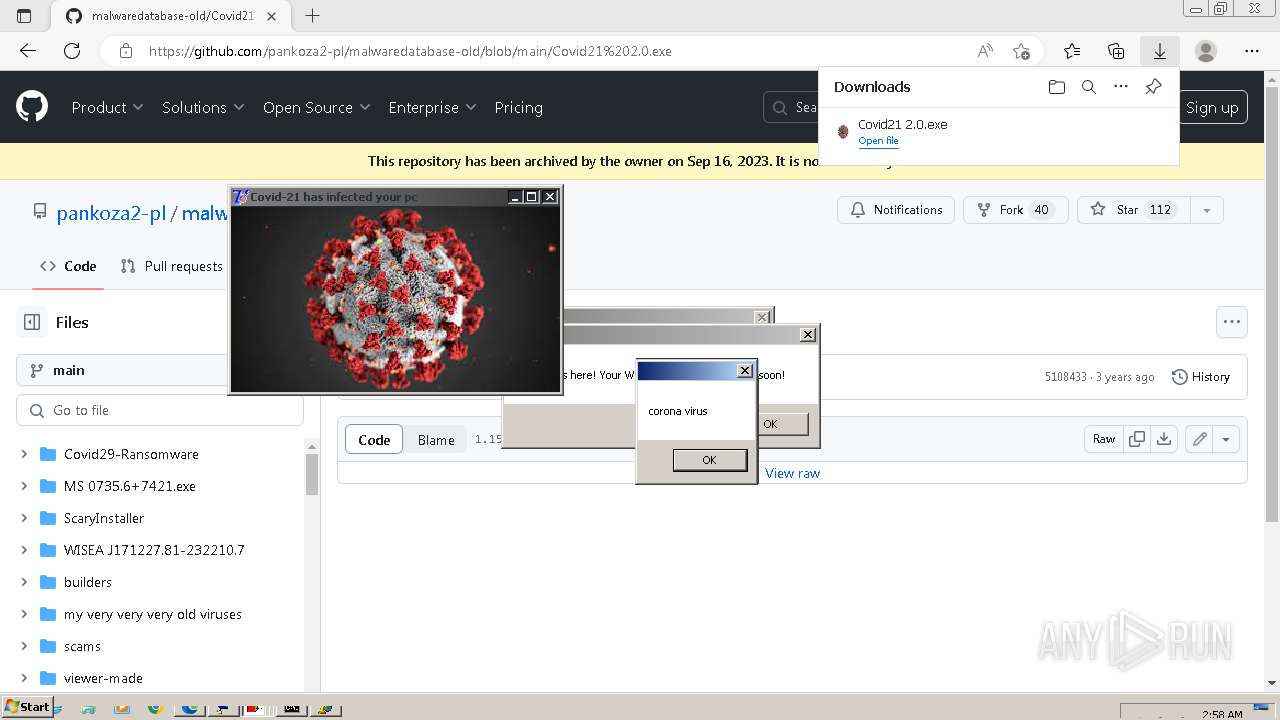Open the scams folder
Screen dimensions: 1280x720
point(82,646)
